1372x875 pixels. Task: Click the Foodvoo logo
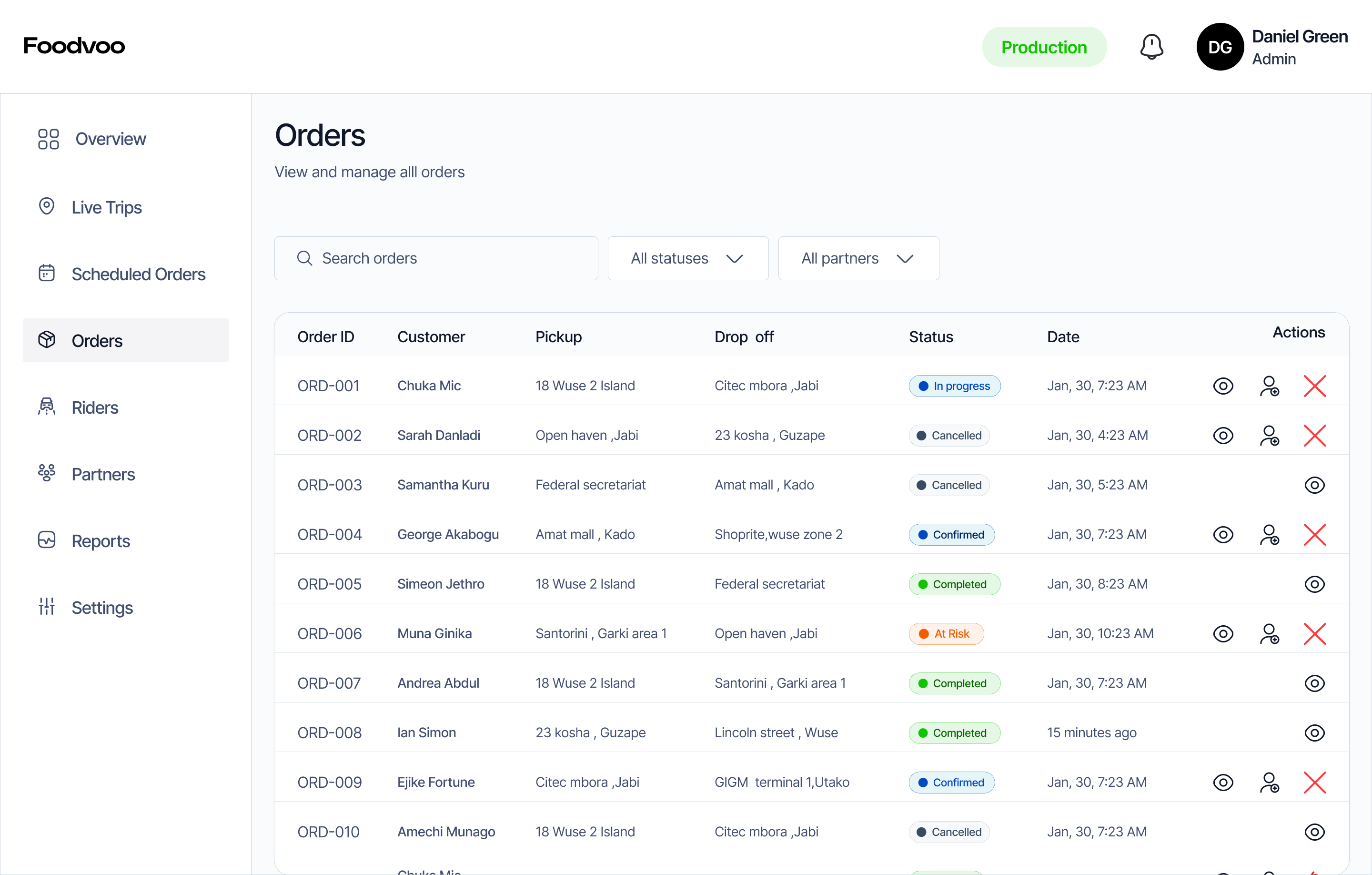tap(74, 46)
